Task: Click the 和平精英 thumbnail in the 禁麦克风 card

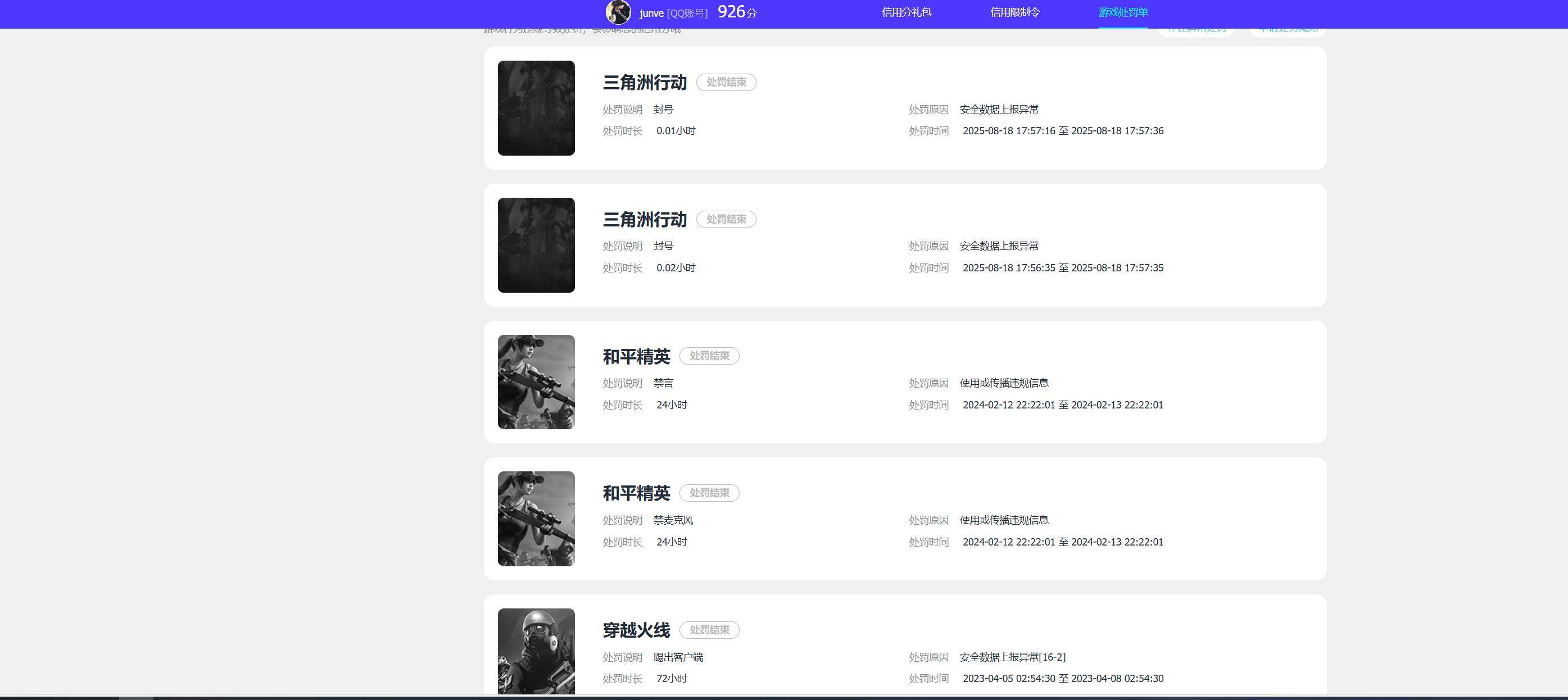Action: [536, 519]
